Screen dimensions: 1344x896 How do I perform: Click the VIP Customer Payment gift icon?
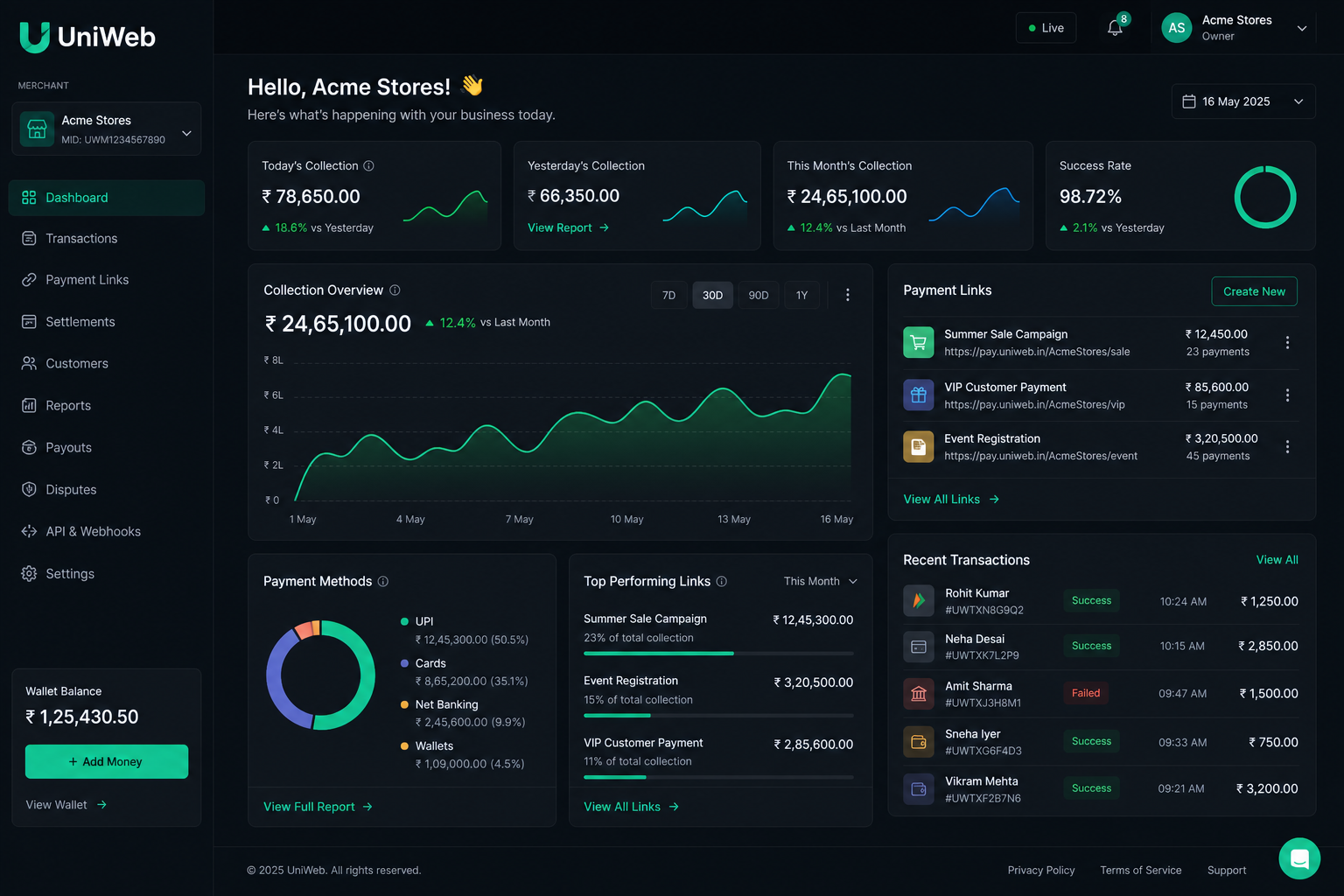click(x=919, y=395)
